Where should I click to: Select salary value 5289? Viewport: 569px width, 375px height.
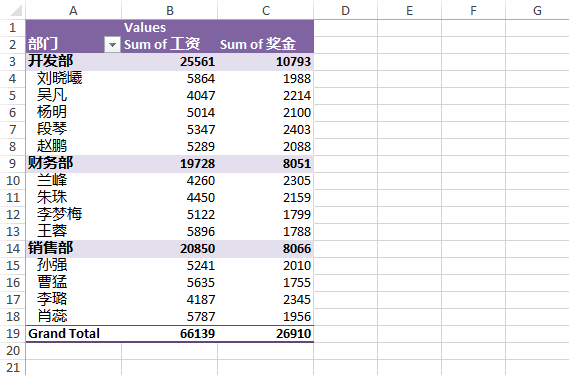pyautogui.click(x=201, y=147)
